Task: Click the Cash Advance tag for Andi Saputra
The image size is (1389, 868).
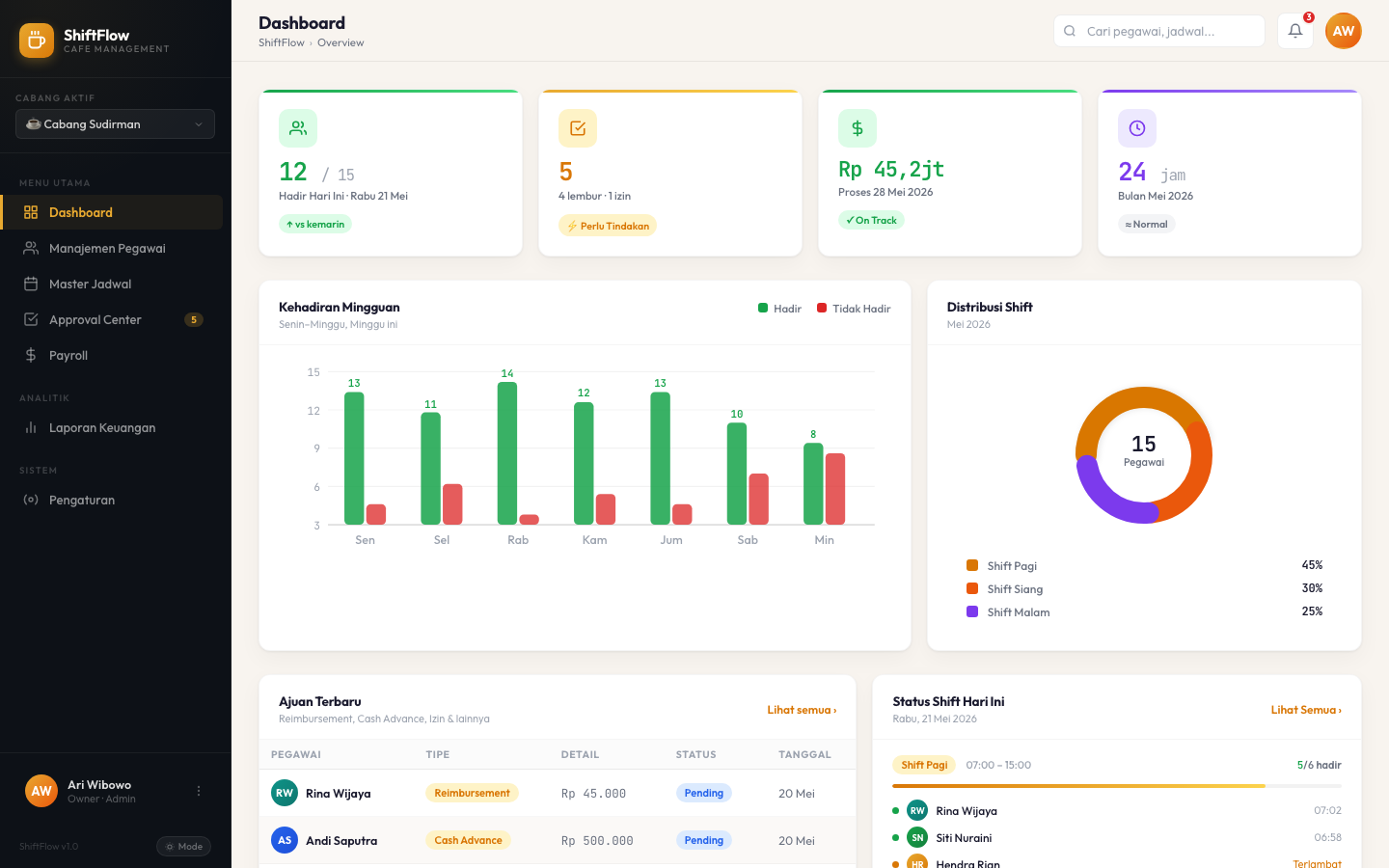Action: pyautogui.click(x=468, y=840)
